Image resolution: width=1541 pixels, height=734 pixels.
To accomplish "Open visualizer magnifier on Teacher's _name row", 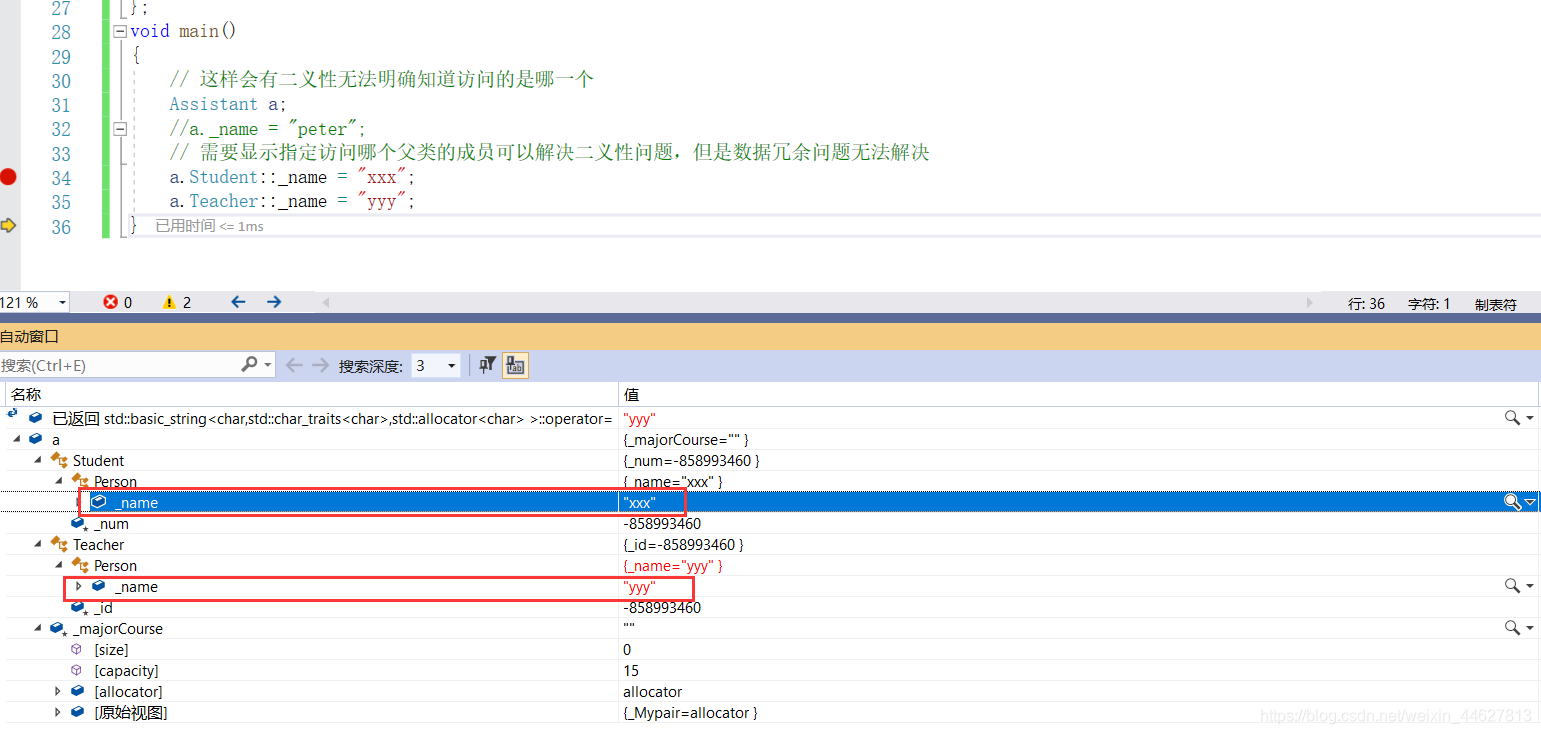I will 1512,586.
